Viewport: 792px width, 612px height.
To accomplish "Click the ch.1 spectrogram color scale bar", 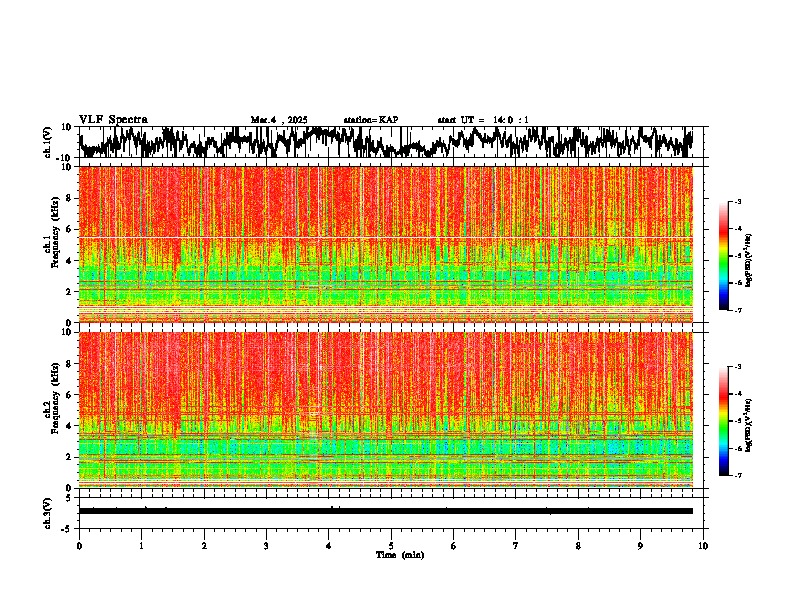I will click(724, 256).
